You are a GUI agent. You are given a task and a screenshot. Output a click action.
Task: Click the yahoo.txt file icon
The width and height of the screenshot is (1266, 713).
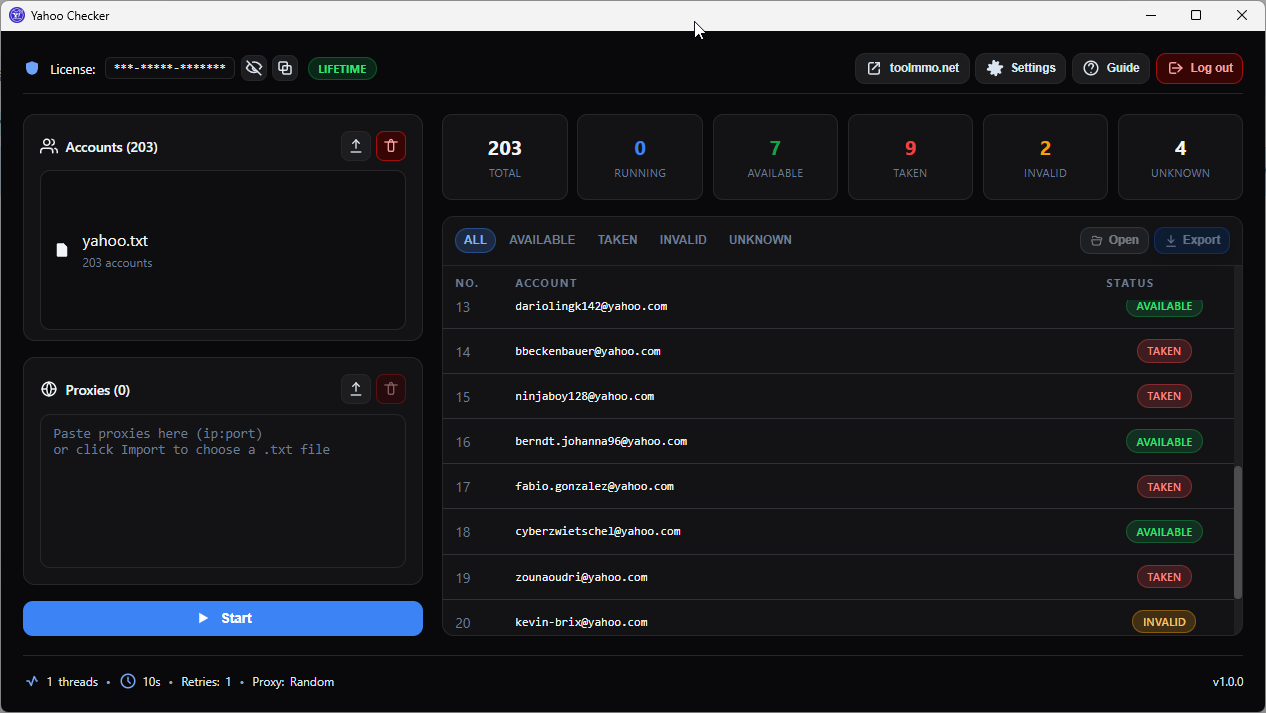[62, 250]
